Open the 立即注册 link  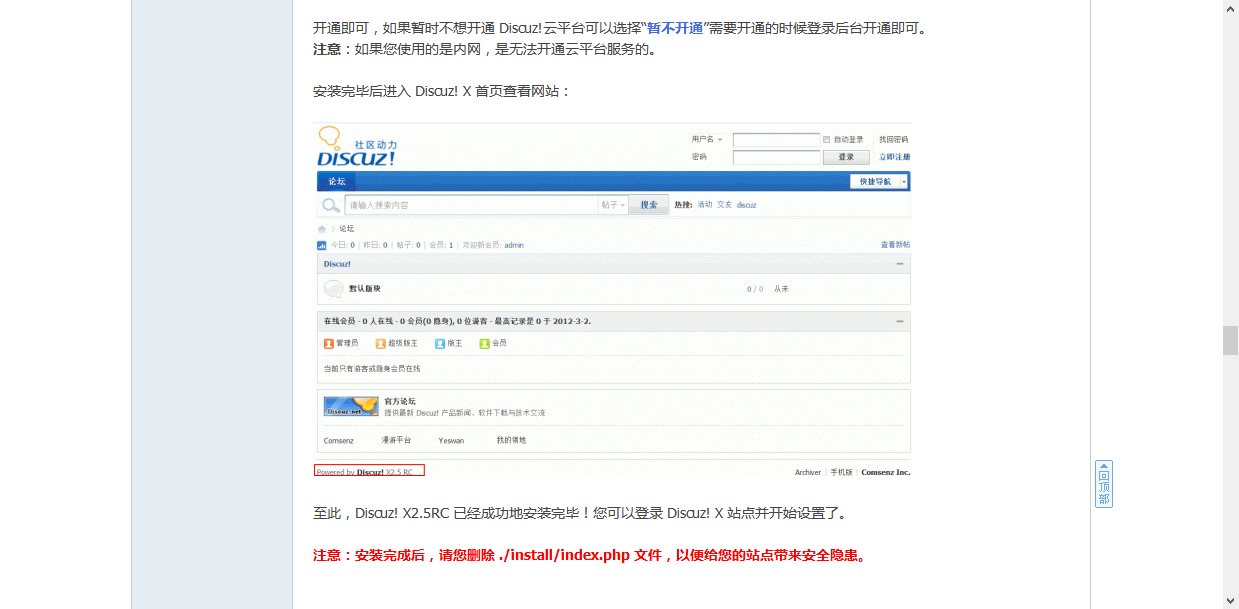[x=895, y=157]
